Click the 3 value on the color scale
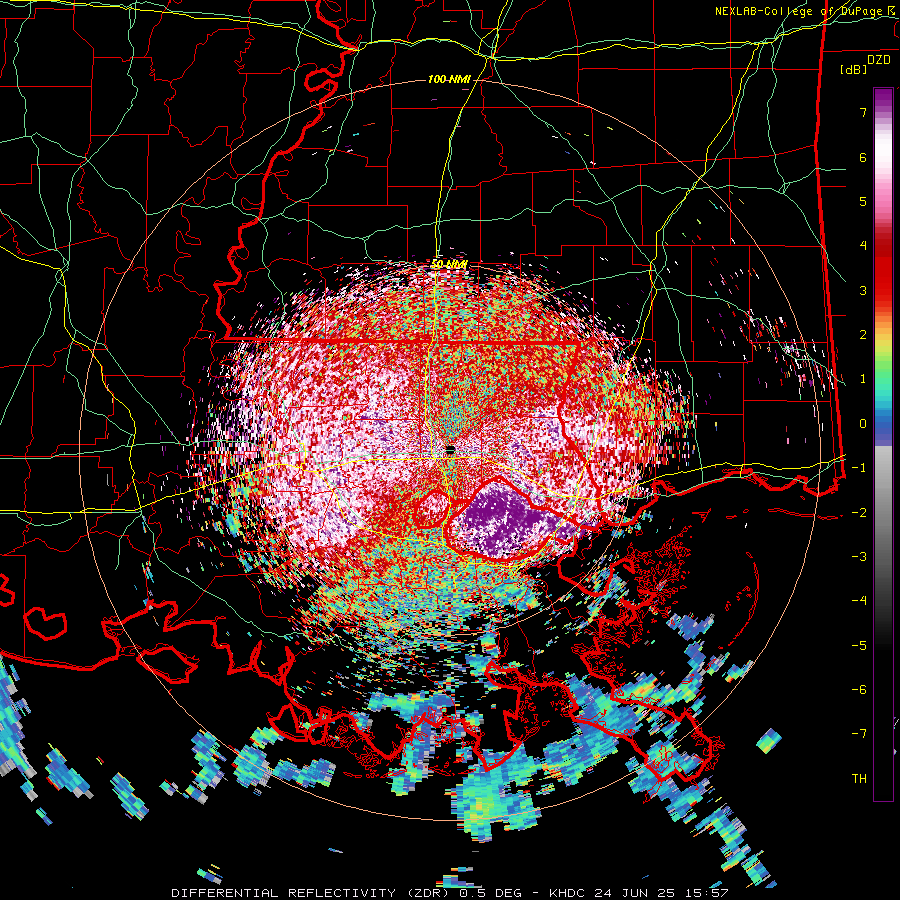Viewport: 900px width, 900px height. click(x=863, y=290)
